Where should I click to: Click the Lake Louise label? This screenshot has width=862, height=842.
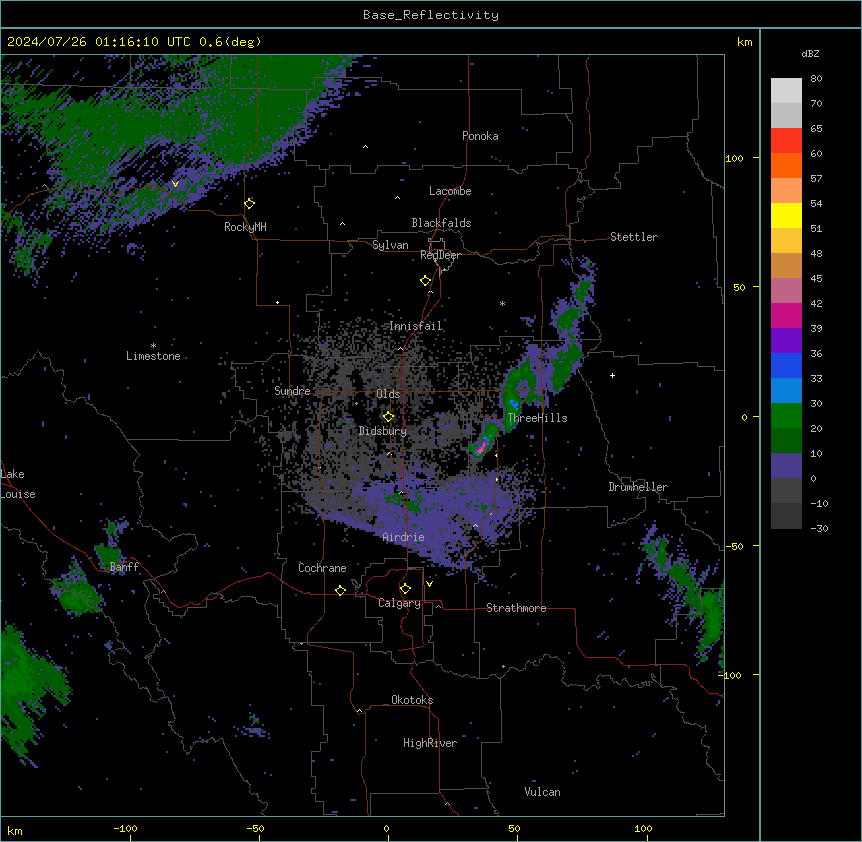click(x=18, y=484)
